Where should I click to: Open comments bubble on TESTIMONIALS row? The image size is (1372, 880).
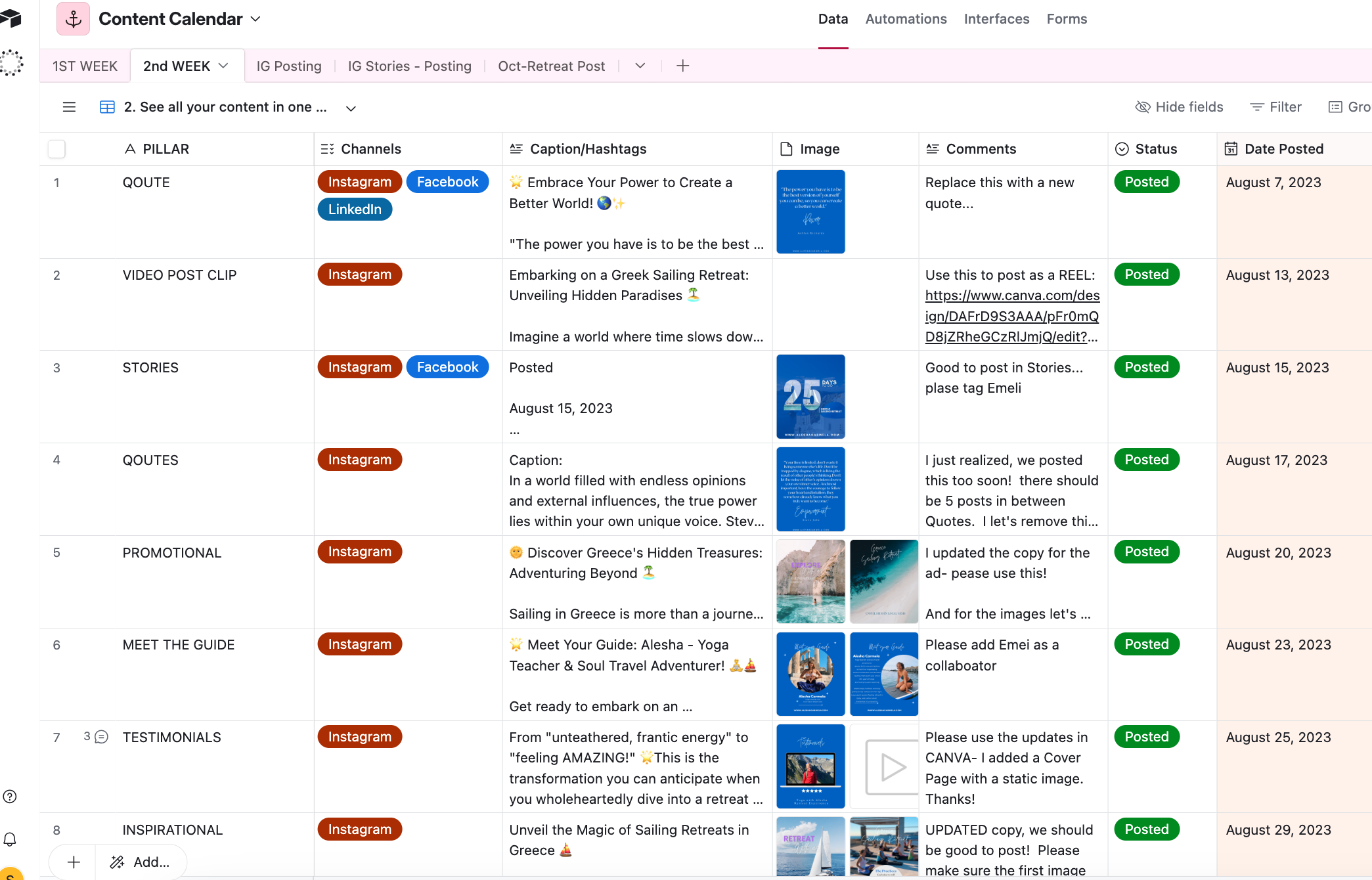point(101,737)
